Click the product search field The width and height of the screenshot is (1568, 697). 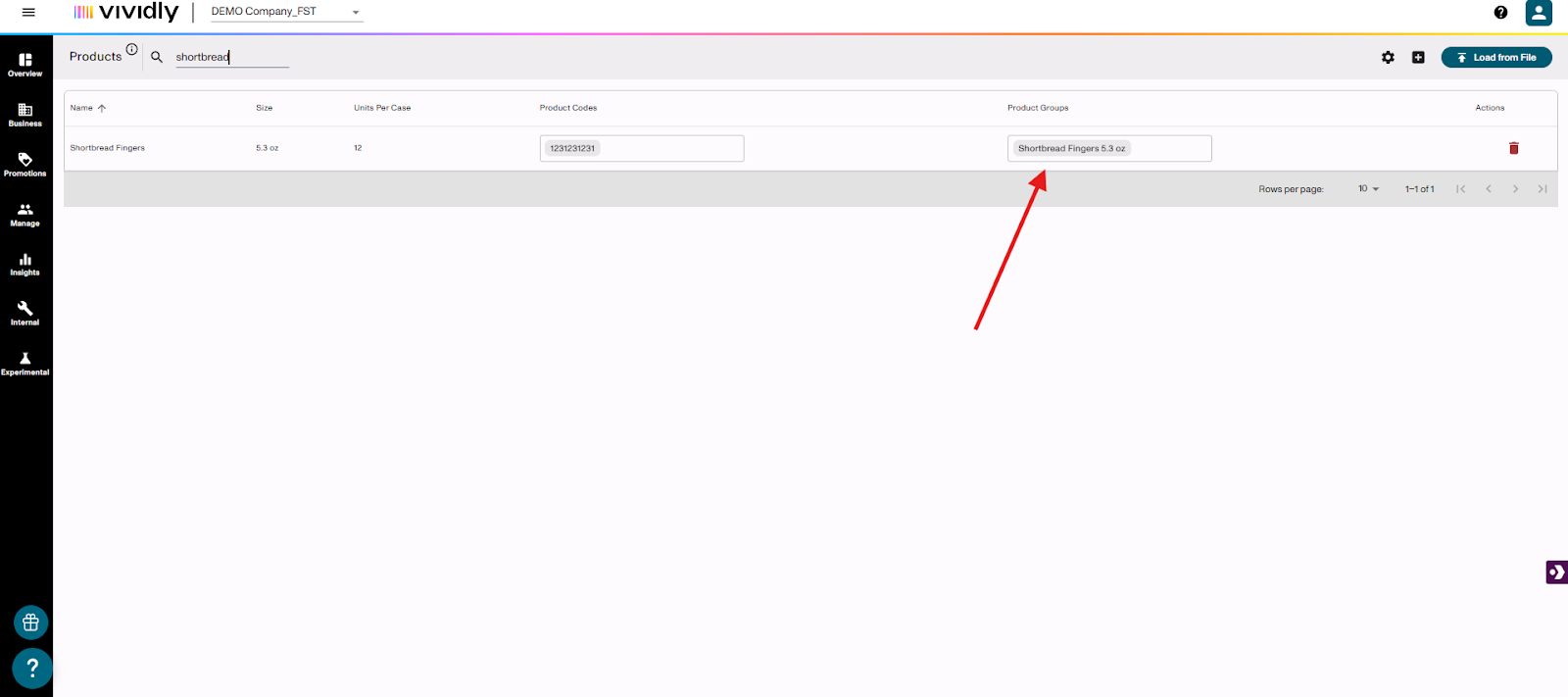(x=231, y=58)
